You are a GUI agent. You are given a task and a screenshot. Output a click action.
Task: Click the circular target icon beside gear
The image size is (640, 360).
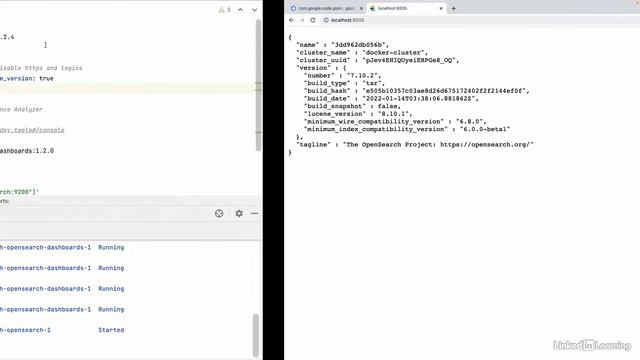[219, 213]
